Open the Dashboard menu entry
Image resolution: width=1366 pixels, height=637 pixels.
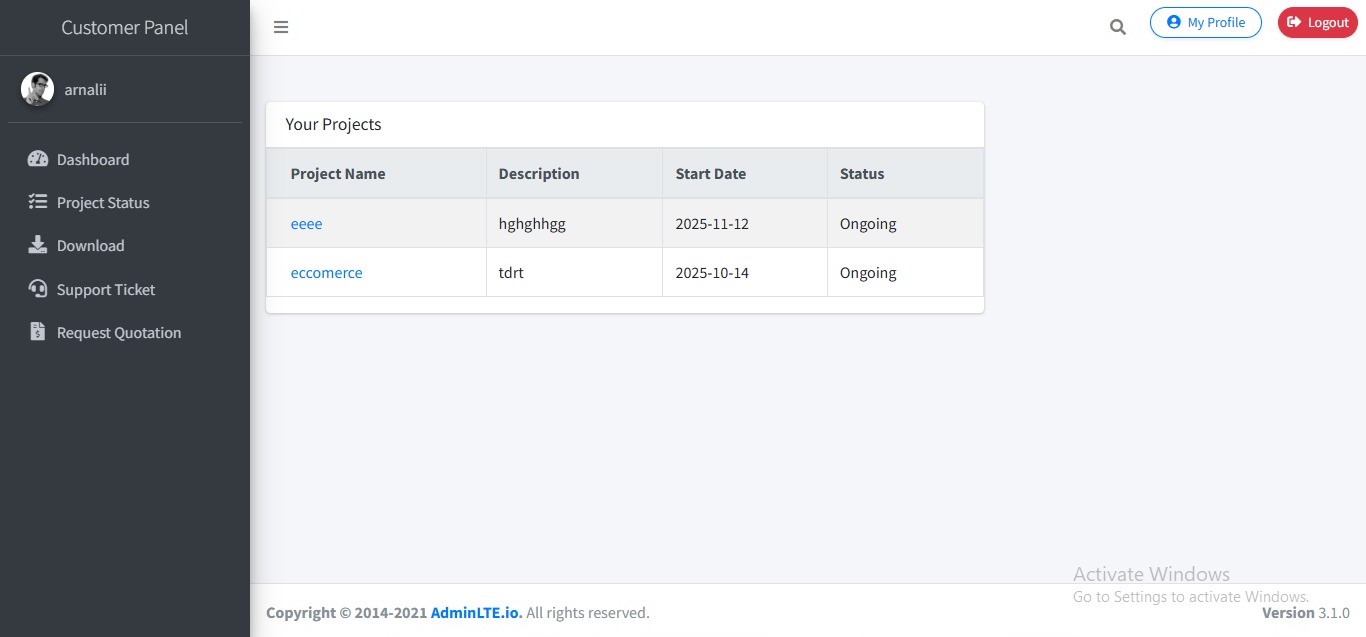pos(93,159)
